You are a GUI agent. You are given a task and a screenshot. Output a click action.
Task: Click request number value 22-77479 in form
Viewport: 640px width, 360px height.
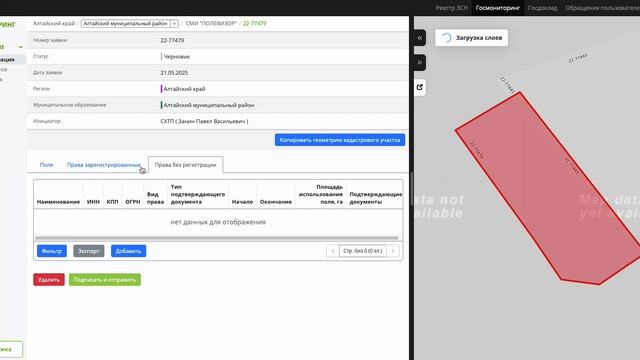(x=172, y=40)
